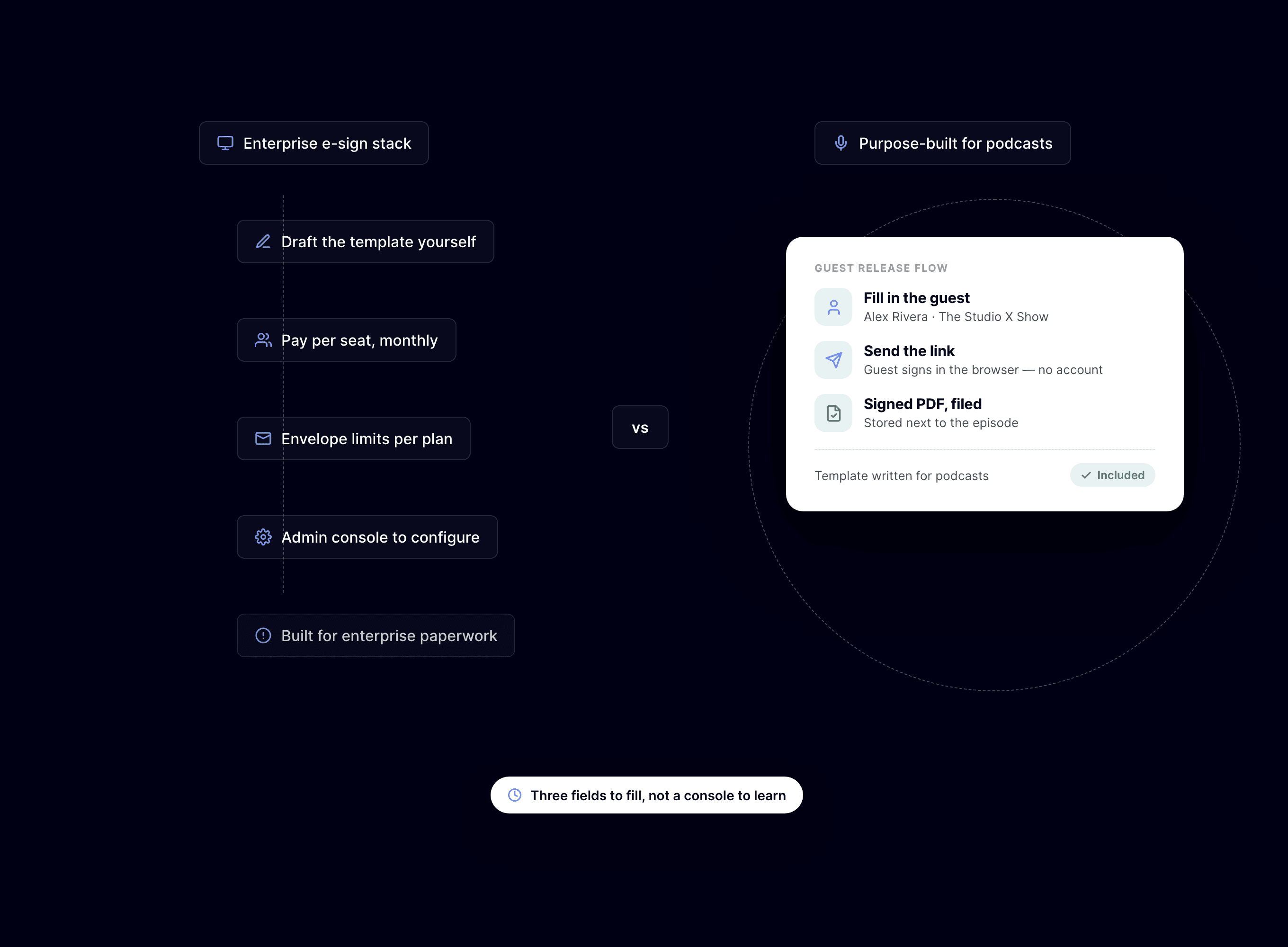1288x947 pixels.
Task: Select the Enterprise e-sign stack label
Action: [327, 143]
